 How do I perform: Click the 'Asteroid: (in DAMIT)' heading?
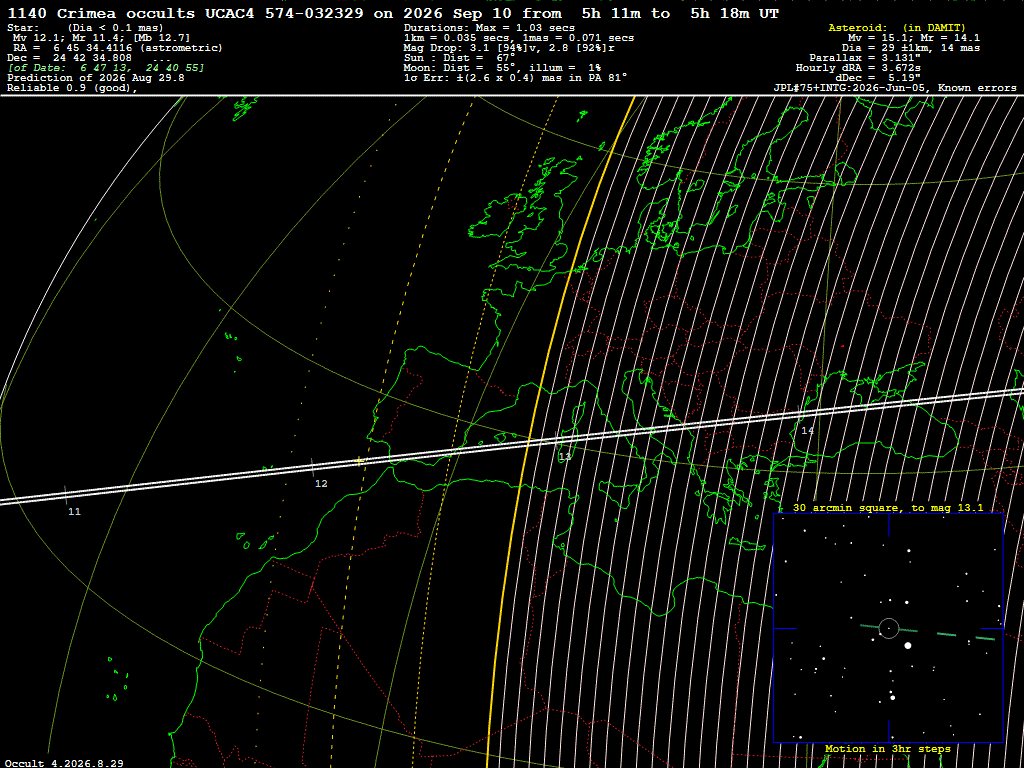(x=897, y=27)
